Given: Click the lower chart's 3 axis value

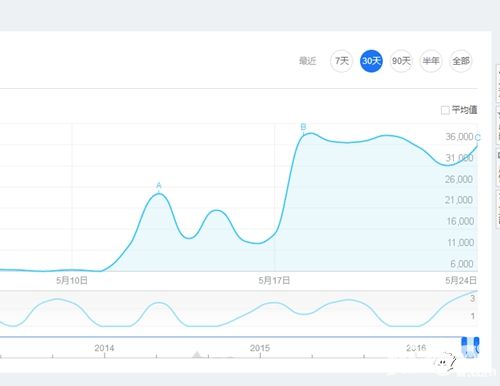Looking at the screenshot, I should click(472, 298).
